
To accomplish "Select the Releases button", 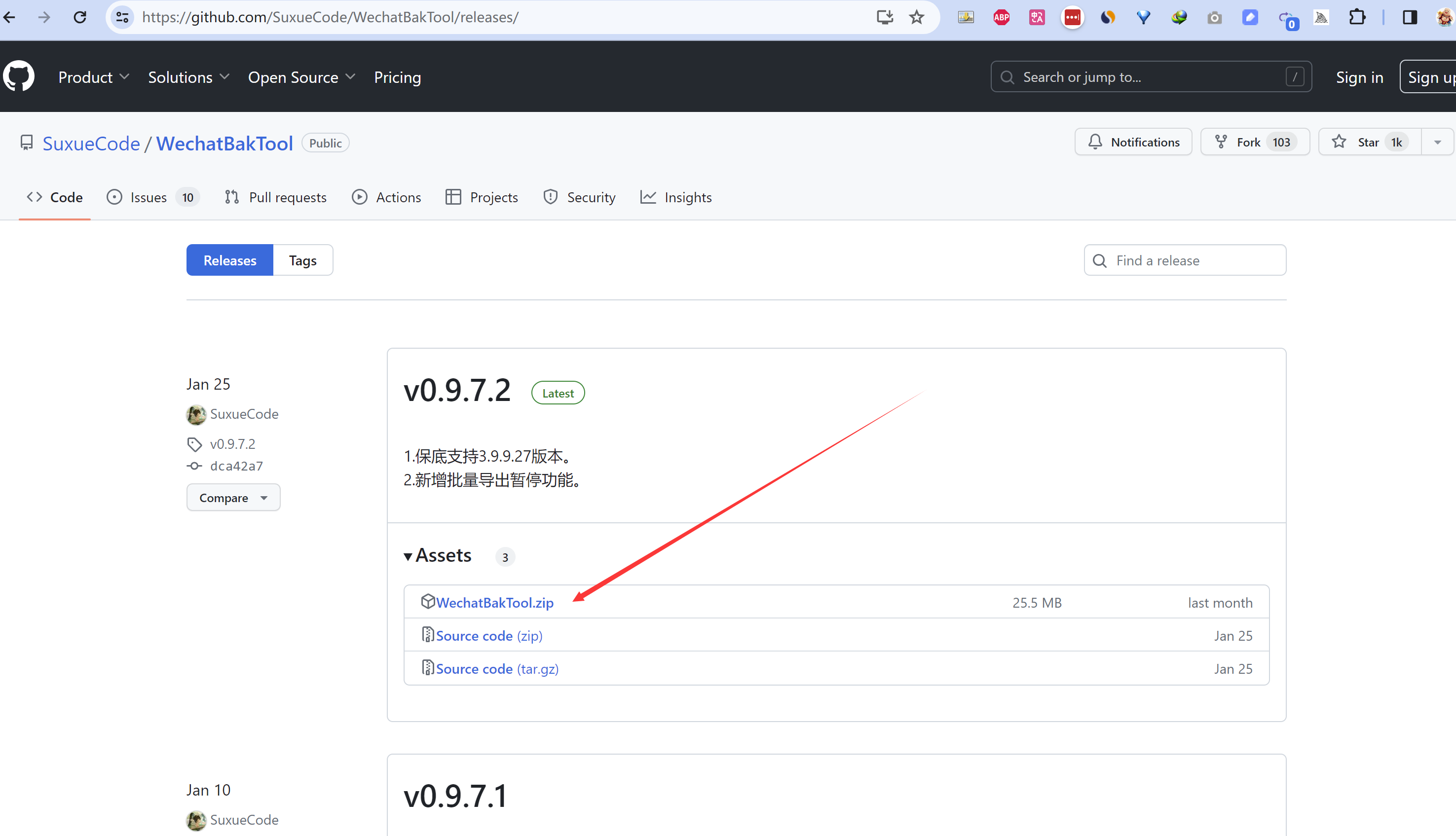I will [230, 260].
